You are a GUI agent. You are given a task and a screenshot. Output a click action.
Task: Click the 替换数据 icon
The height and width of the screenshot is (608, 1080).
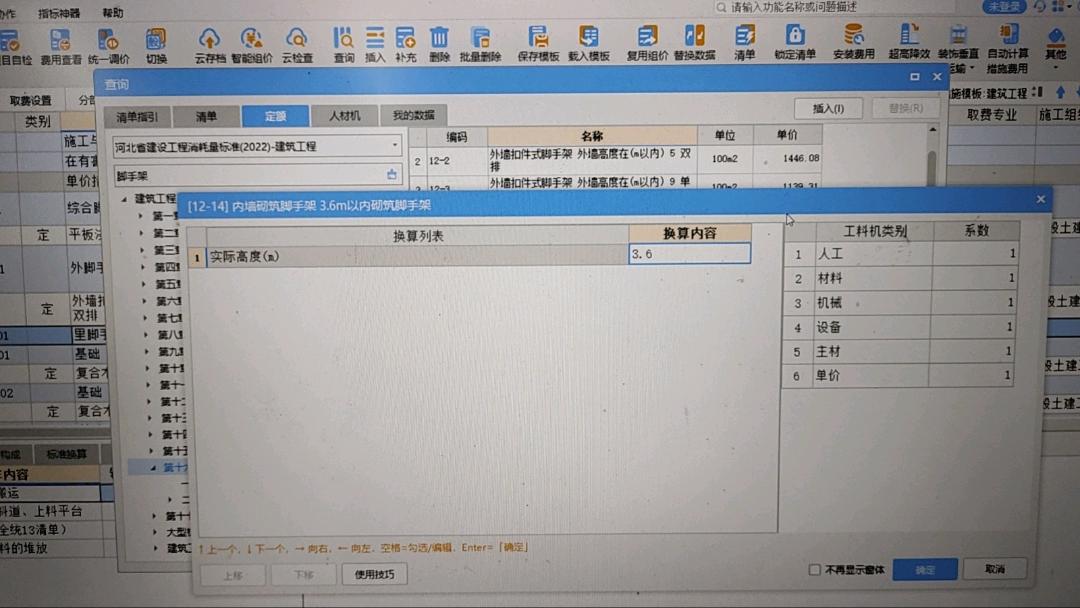point(694,44)
